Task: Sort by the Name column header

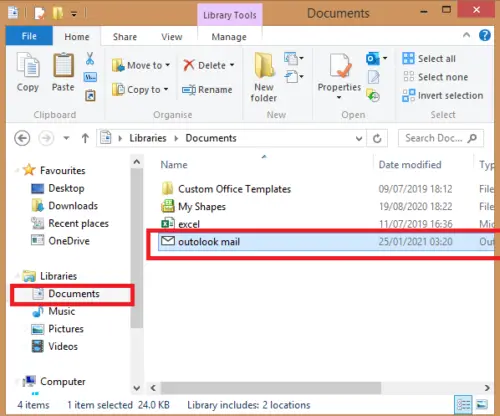Action: pyautogui.click(x=174, y=165)
